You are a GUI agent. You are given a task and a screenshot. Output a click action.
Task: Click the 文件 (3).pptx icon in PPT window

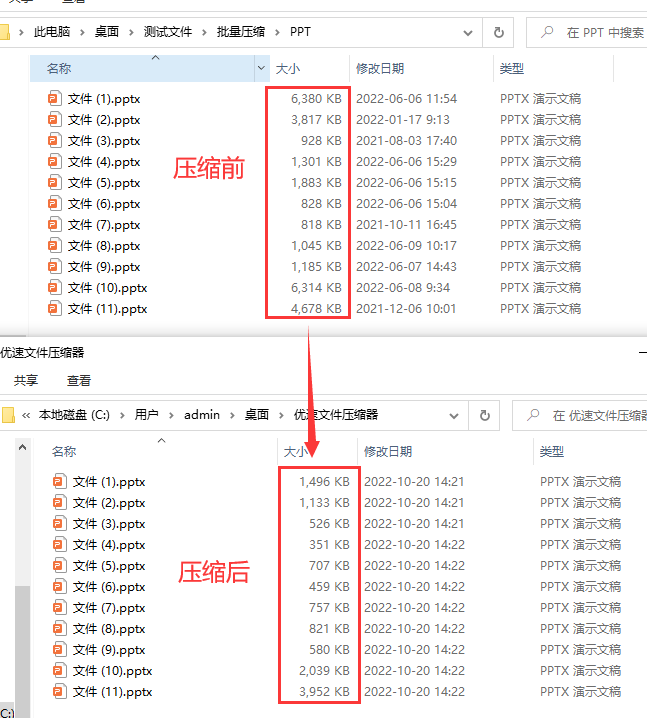(54, 141)
